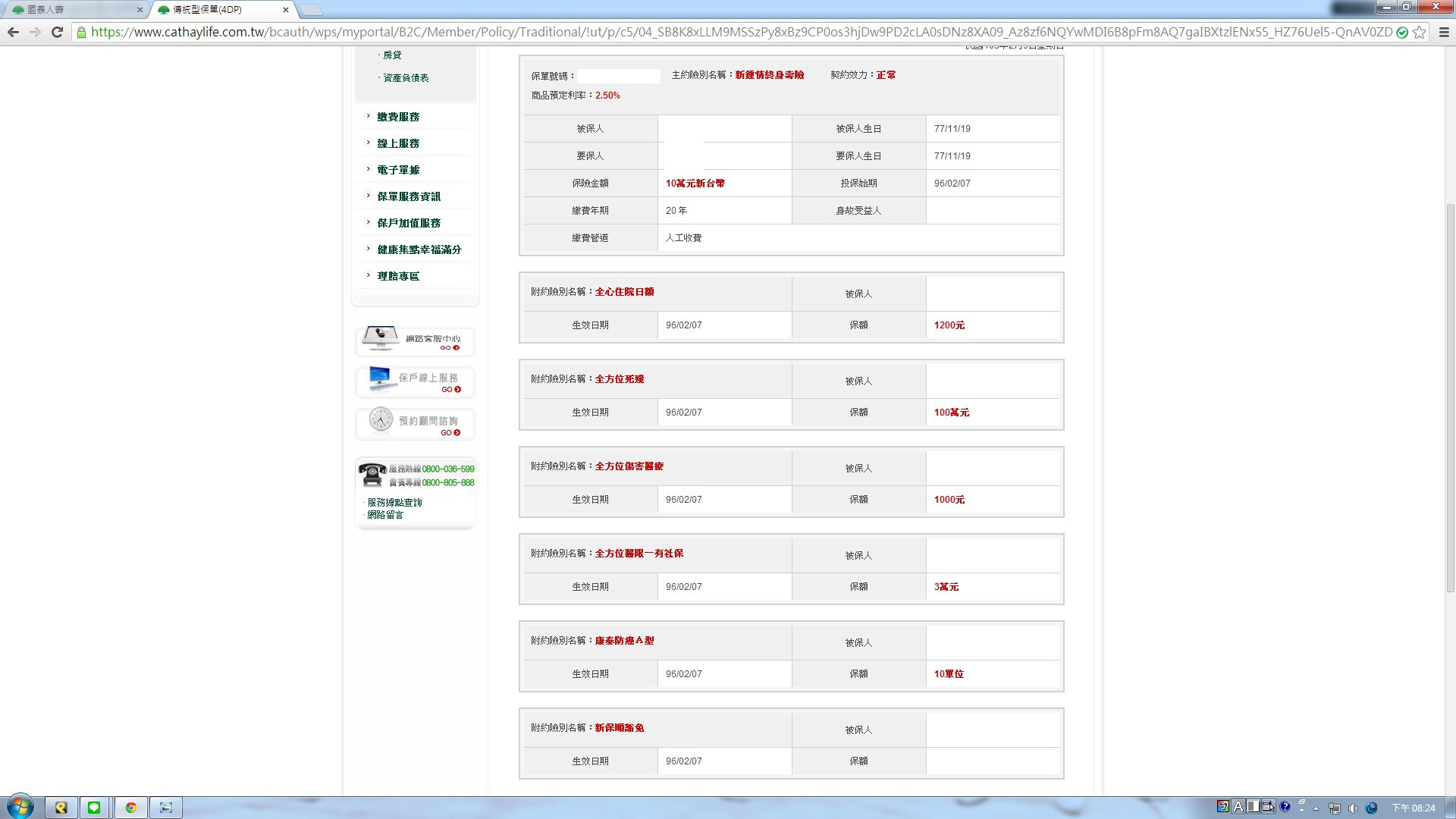Open the network status tray icon
The width and height of the screenshot is (1456, 819).
1335,808
